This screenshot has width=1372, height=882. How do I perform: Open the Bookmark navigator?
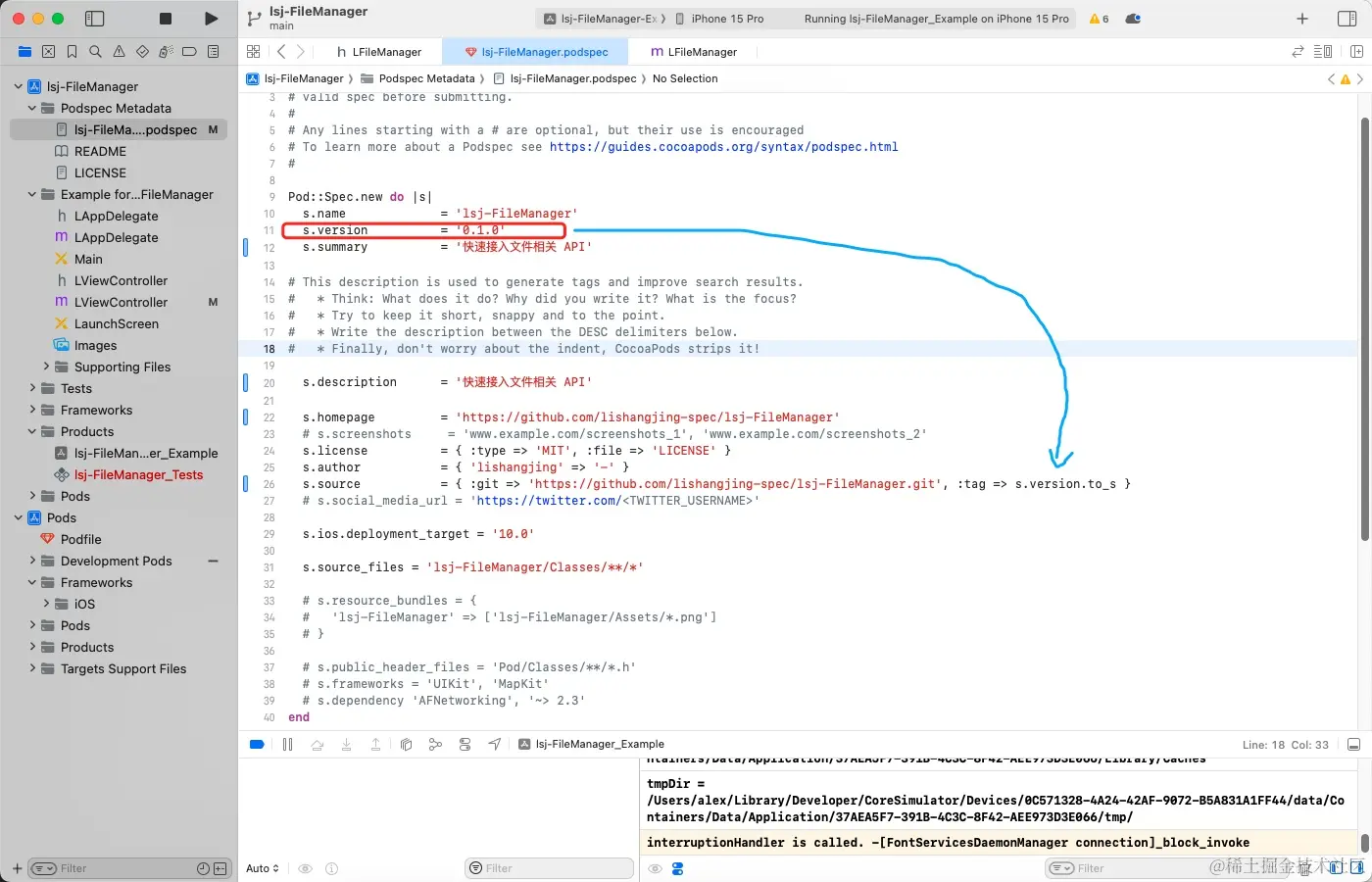pyautogui.click(x=72, y=52)
